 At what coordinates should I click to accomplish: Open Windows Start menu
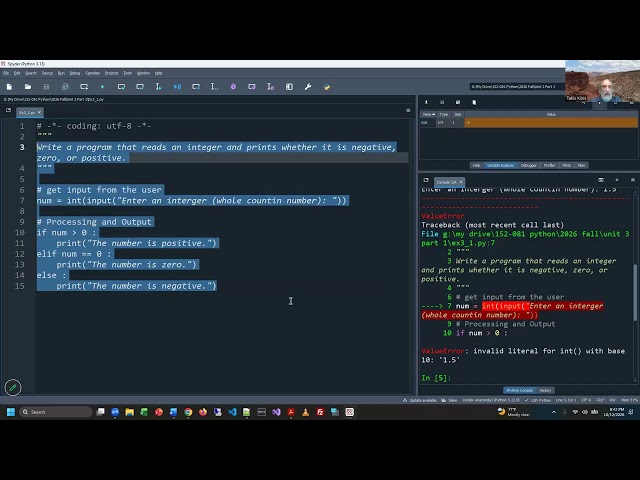point(11,412)
